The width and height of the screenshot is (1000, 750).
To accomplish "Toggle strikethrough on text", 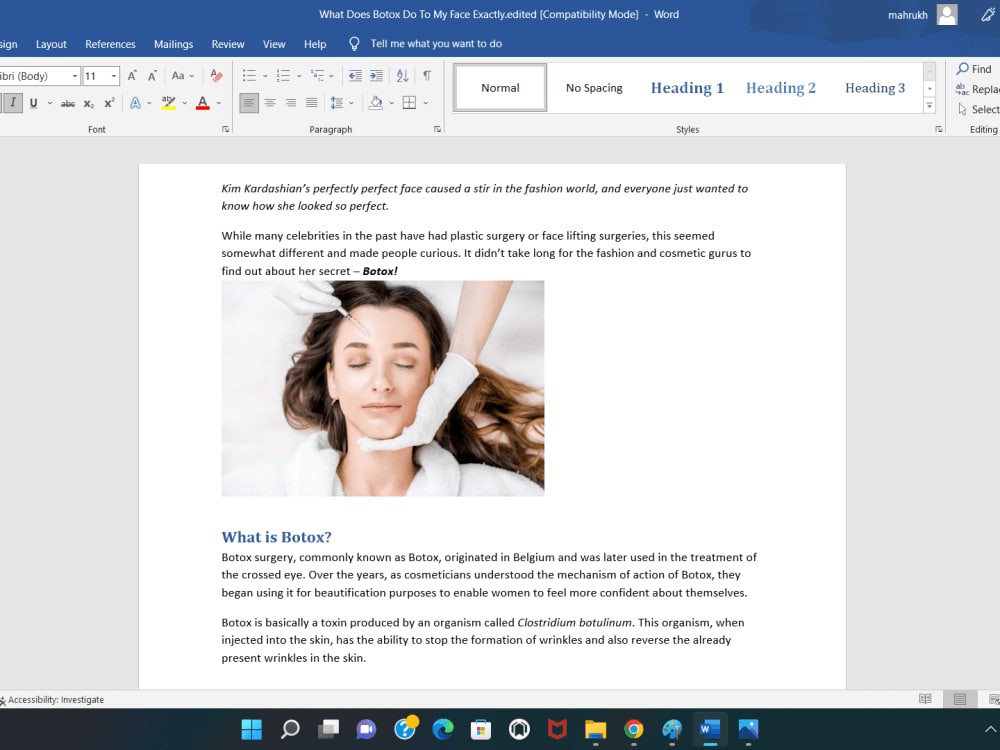I will (x=67, y=103).
